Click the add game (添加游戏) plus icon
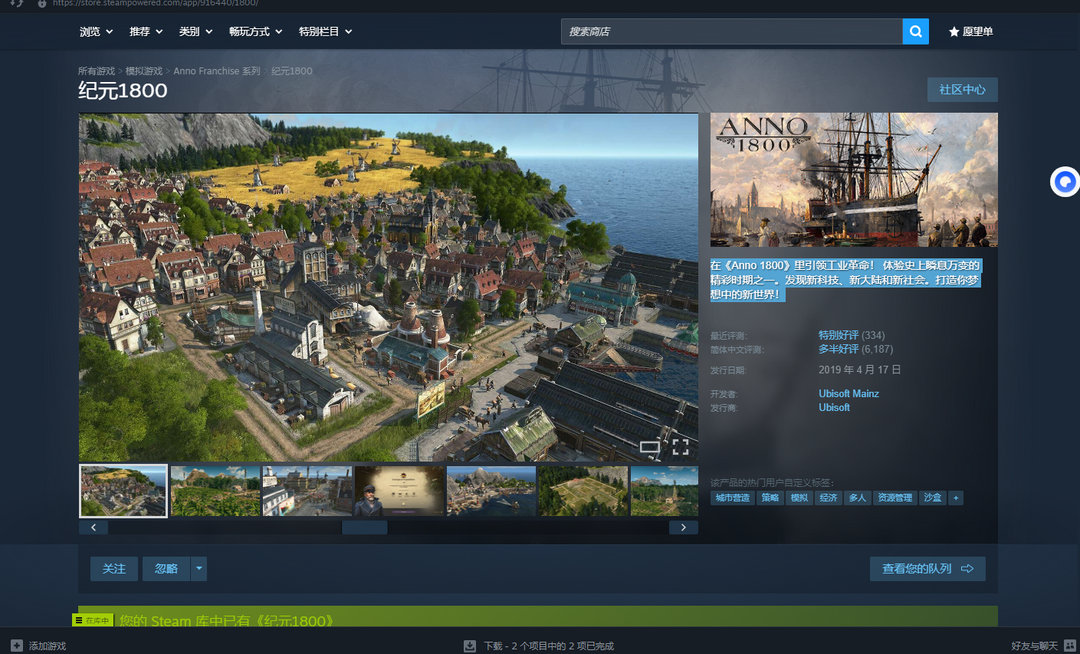This screenshot has height=654, width=1080. (16, 646)
